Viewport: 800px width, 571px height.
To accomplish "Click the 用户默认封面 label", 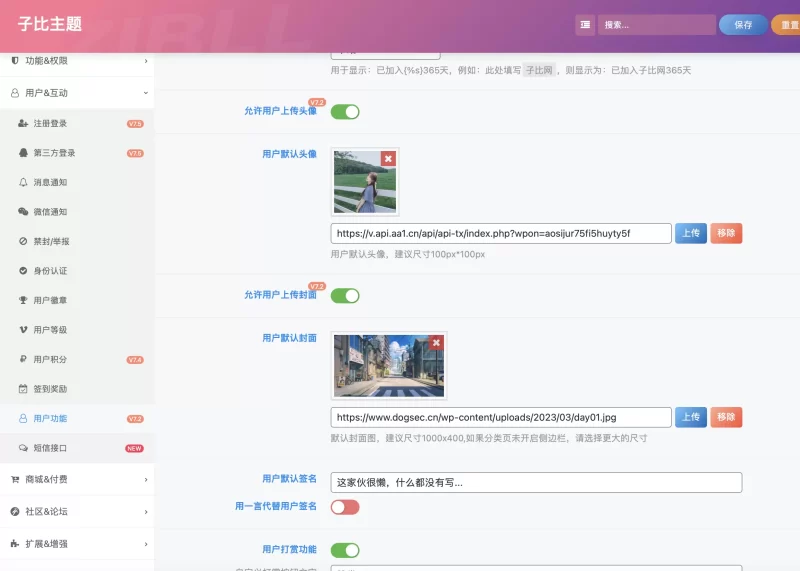I will tap(289, 338).
